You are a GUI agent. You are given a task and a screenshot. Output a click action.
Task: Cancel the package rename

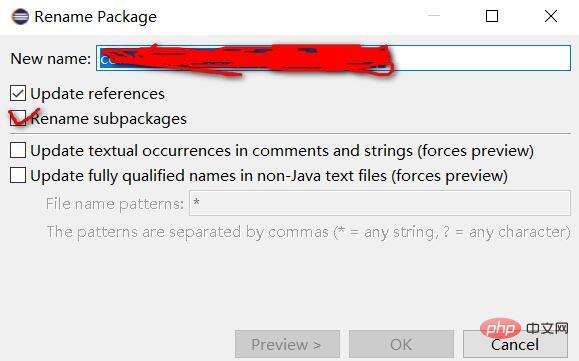pos(515,344)
